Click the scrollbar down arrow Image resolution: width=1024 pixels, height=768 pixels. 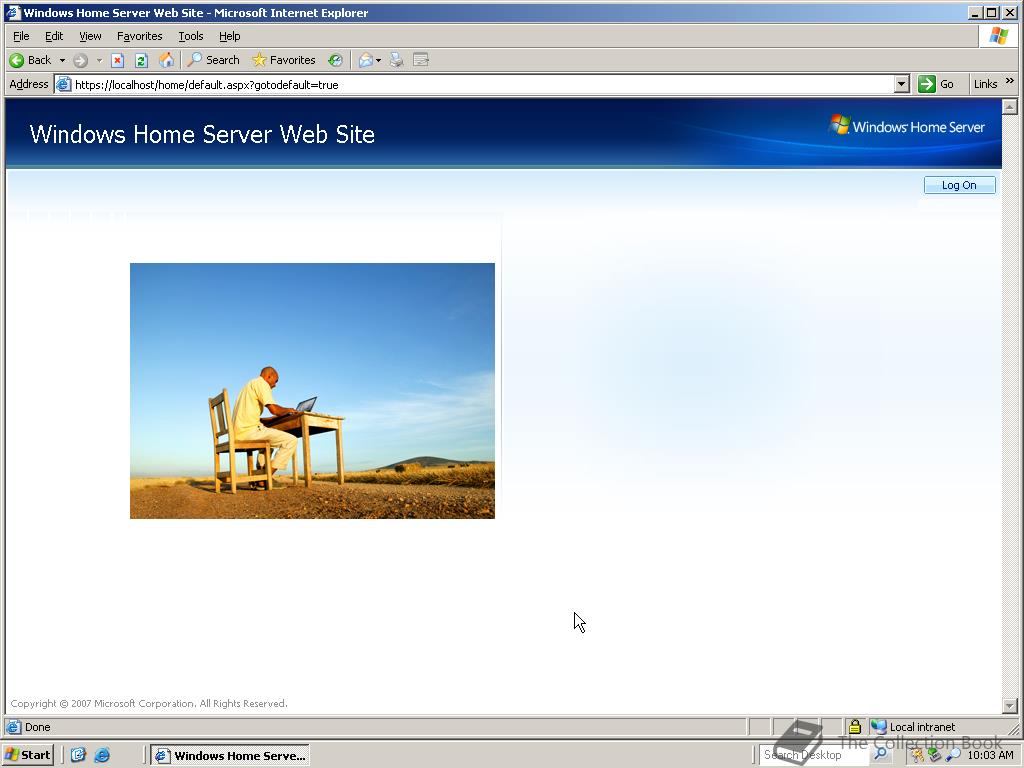[1010, 706]
